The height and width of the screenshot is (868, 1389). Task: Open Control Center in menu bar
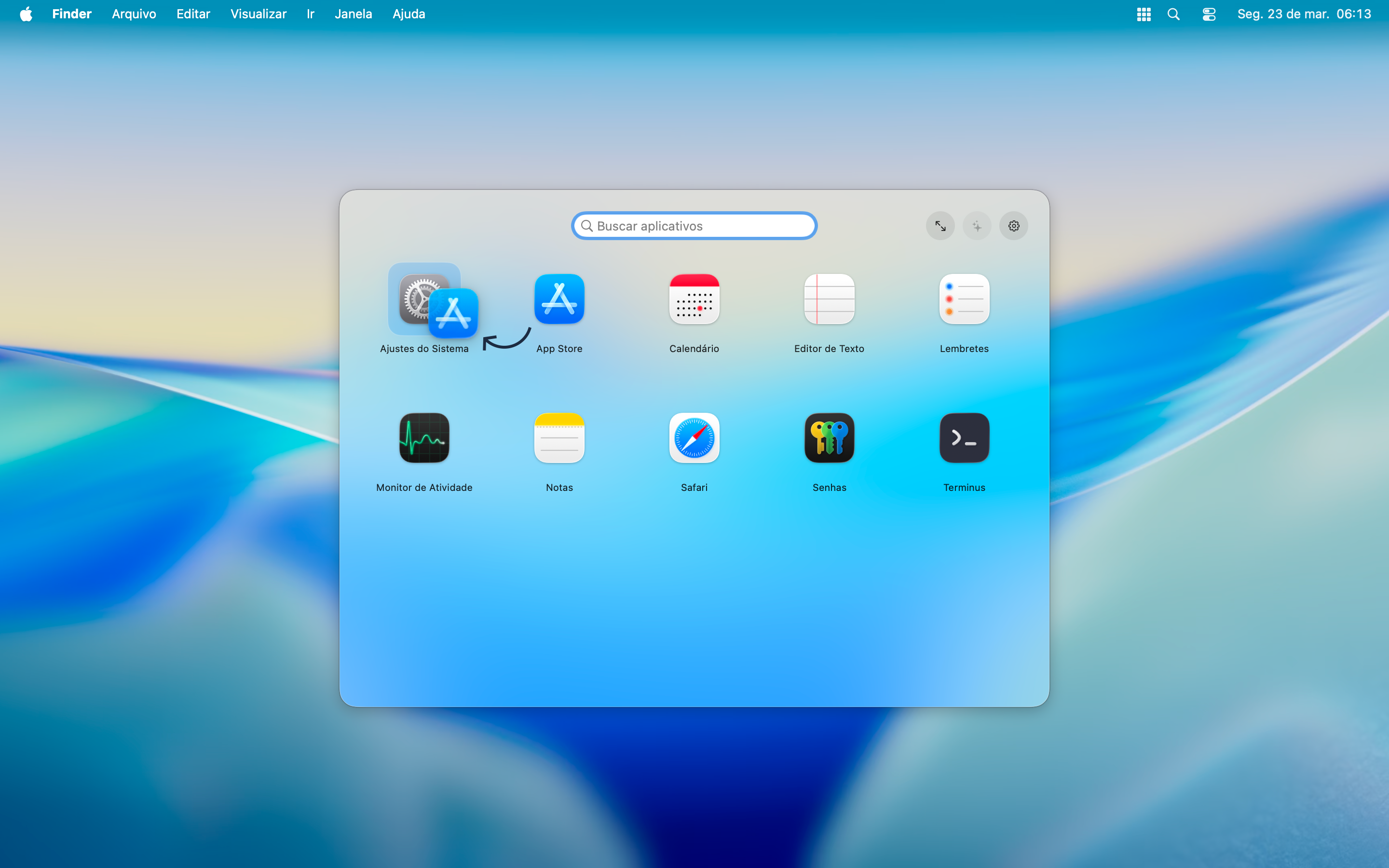point(1209,14)
